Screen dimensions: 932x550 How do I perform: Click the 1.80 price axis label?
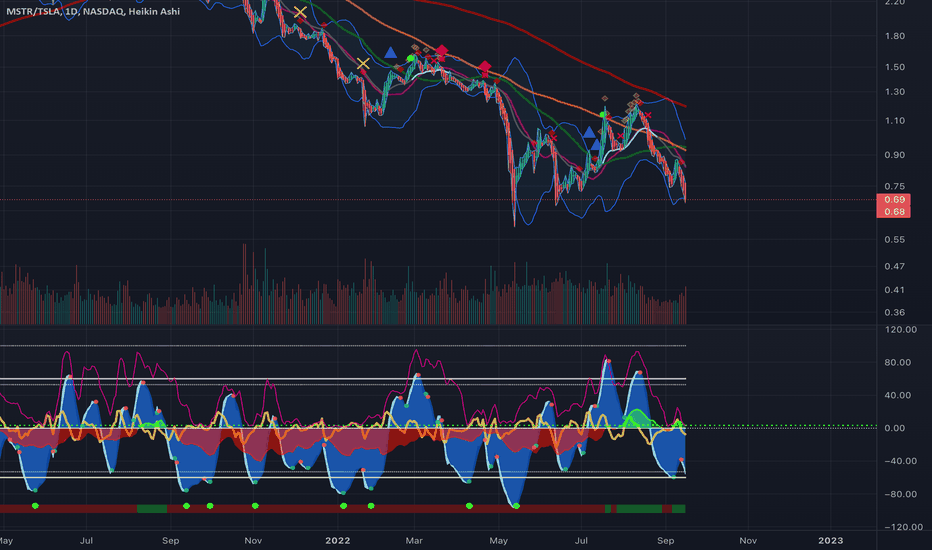coord(895,36)
